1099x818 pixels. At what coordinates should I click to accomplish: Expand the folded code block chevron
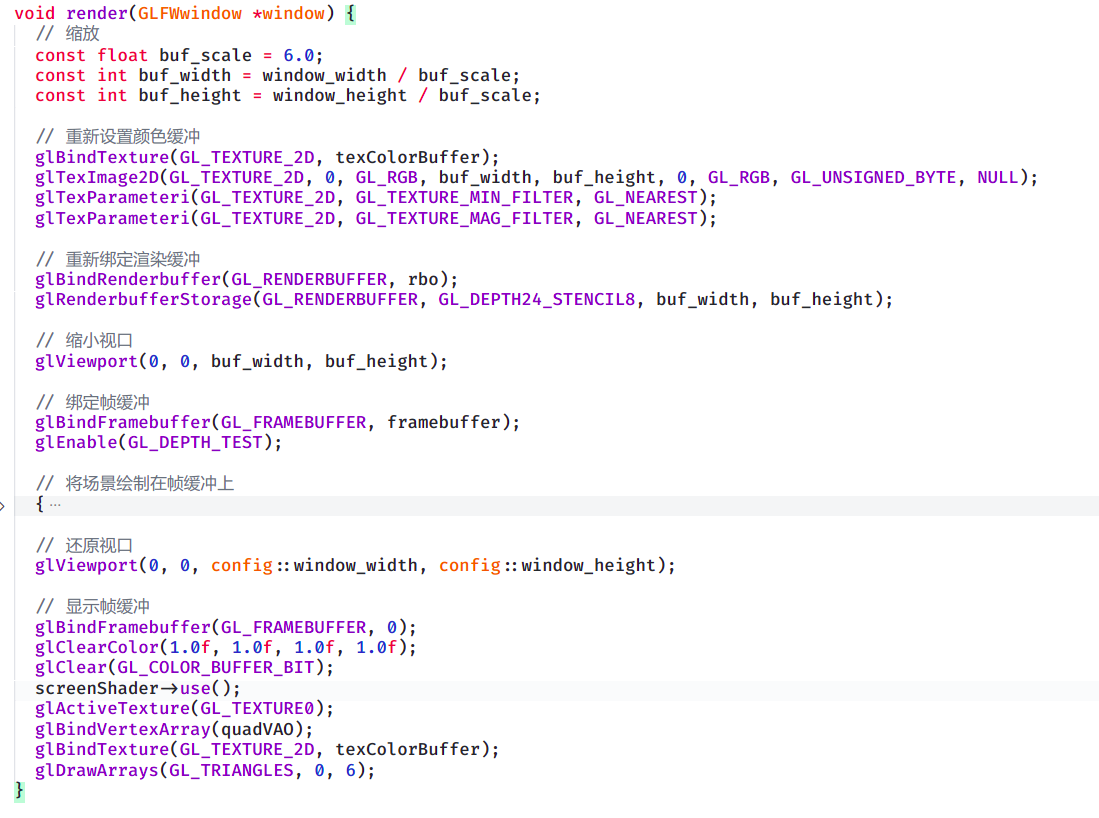tap(3, 505)
